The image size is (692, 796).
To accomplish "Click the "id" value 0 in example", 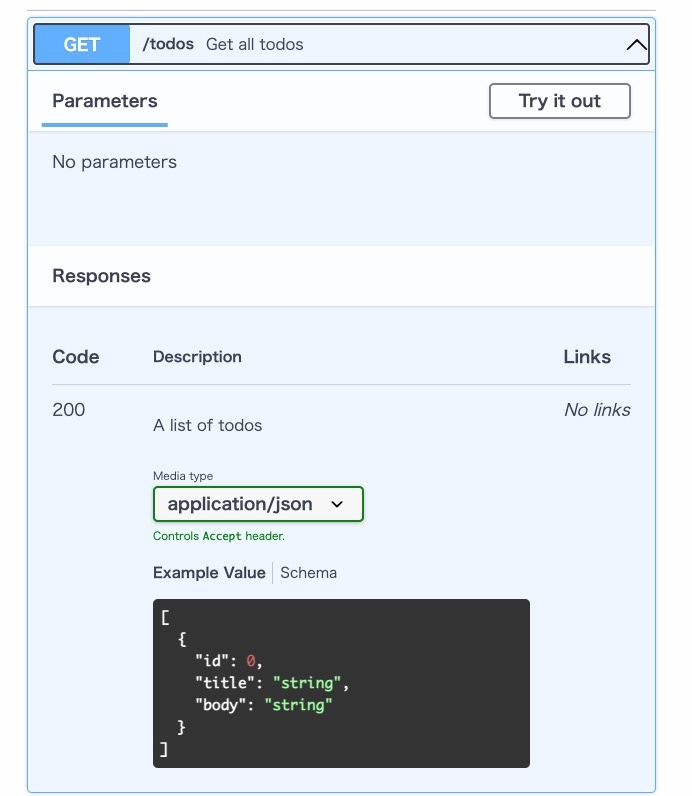I will coord(251,660).
